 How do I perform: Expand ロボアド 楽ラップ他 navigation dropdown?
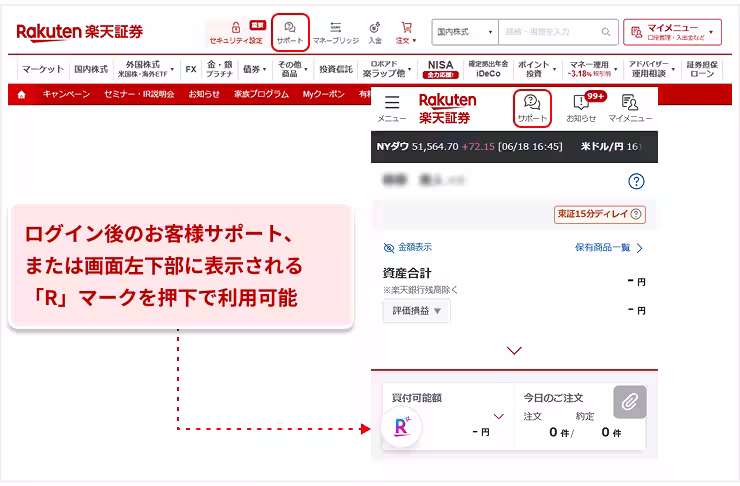pos(386,69)
